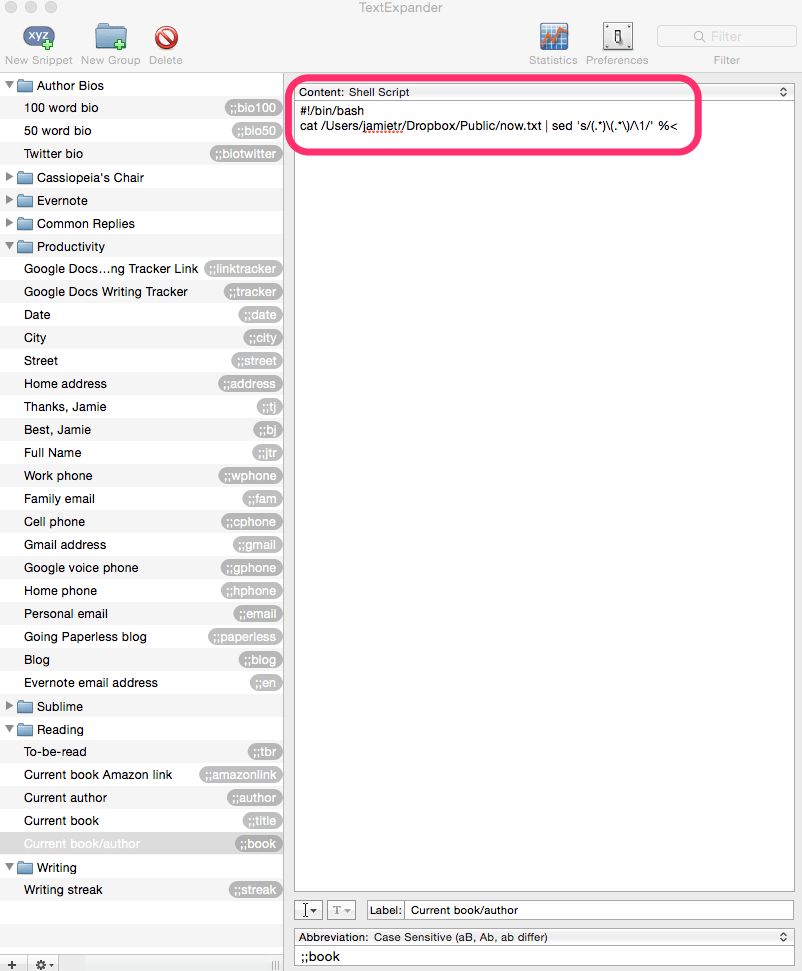Select the Date snippet

[141, 315]
